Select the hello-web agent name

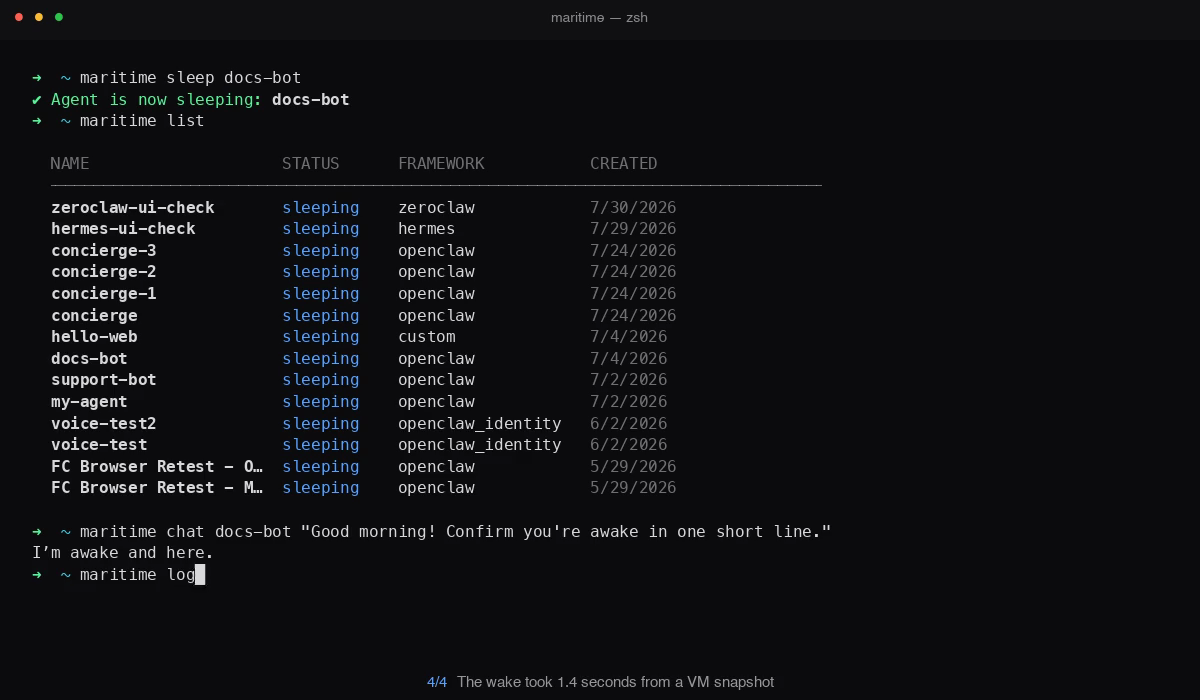pos(94,336)
